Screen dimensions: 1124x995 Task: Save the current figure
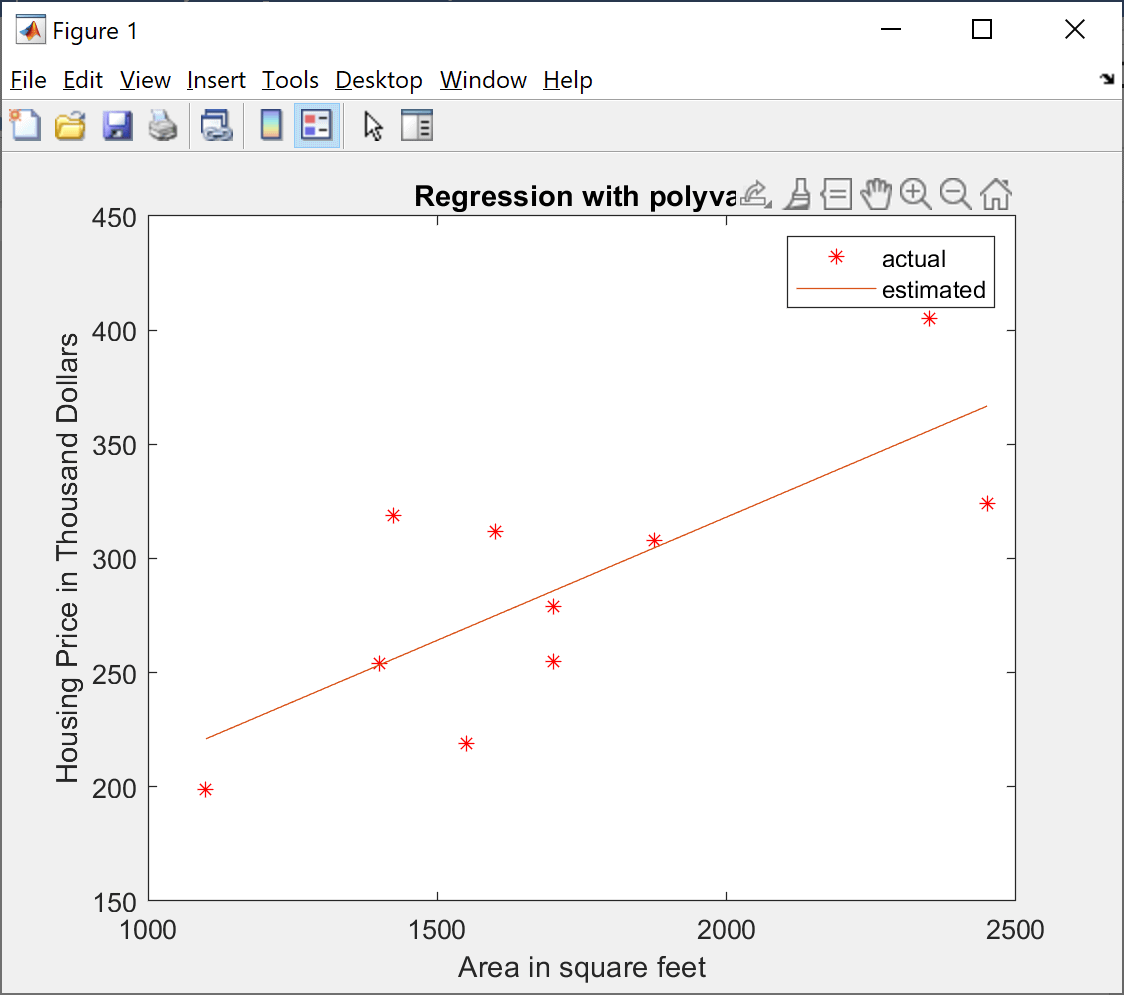(117, 125)
